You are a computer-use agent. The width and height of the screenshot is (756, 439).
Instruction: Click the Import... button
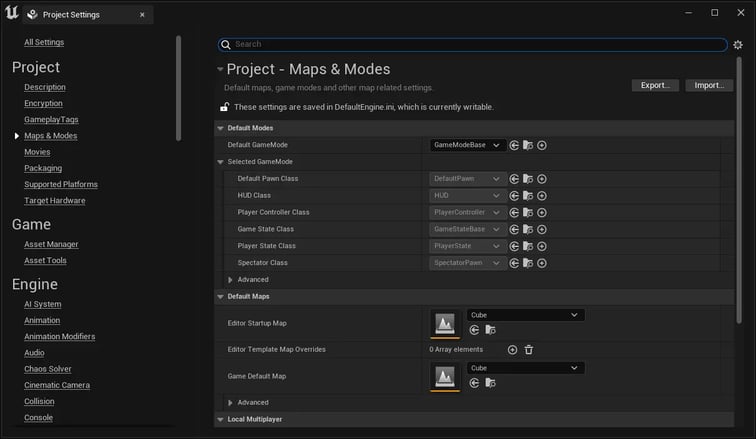tap(709, 85)
